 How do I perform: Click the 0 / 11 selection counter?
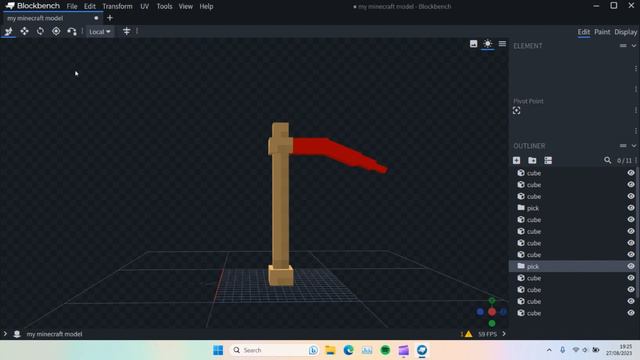(x=624, y=160)
